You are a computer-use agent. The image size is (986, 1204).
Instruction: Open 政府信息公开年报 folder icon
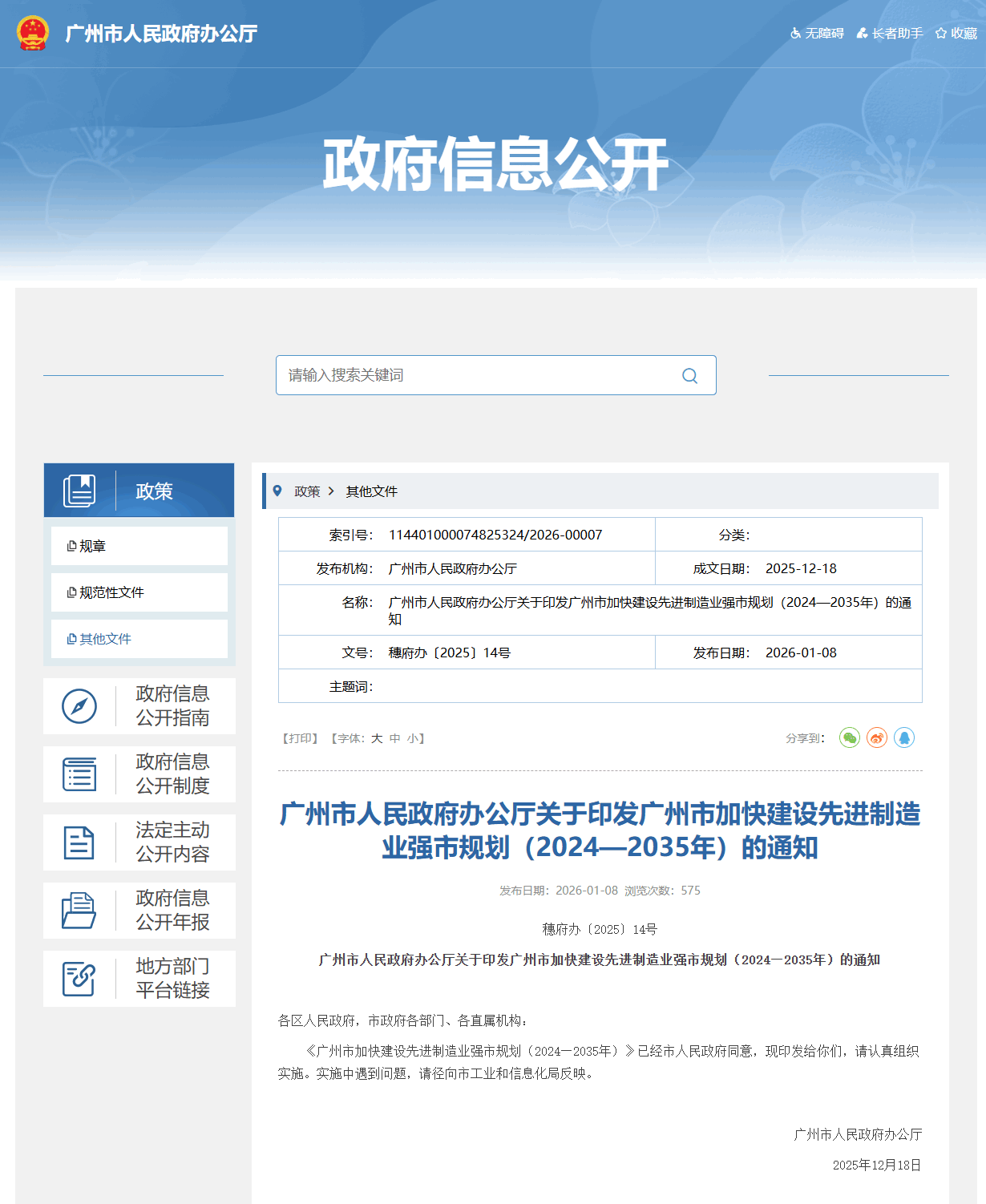coord(79,911)
